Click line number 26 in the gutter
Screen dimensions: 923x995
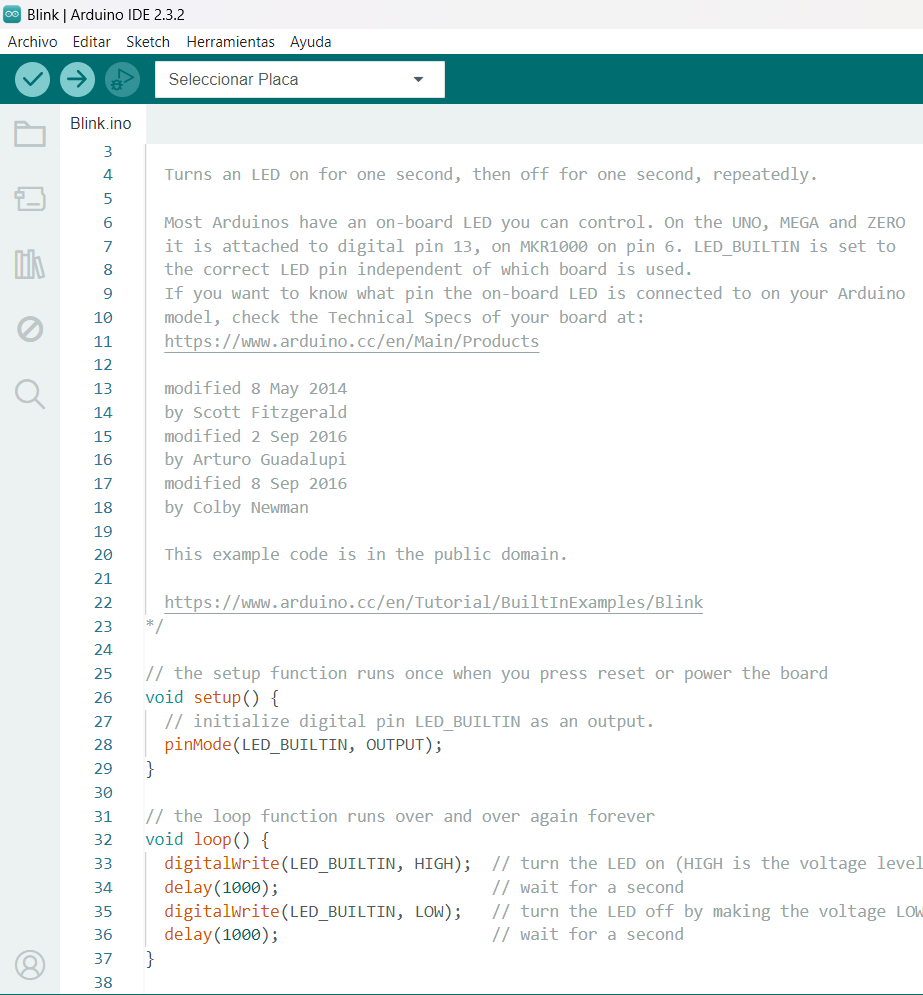click(103, 697)
